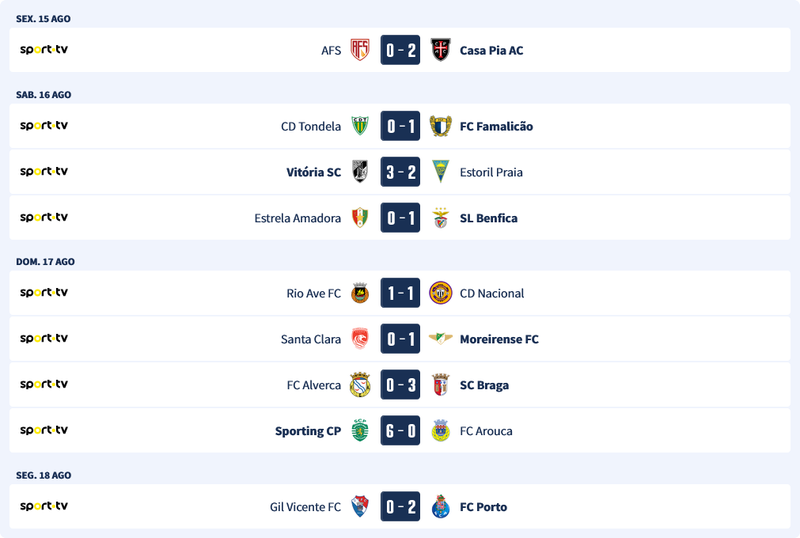Click the Moreirense FC club crest
The image size is (800, 538).
(x=440, y=339)
